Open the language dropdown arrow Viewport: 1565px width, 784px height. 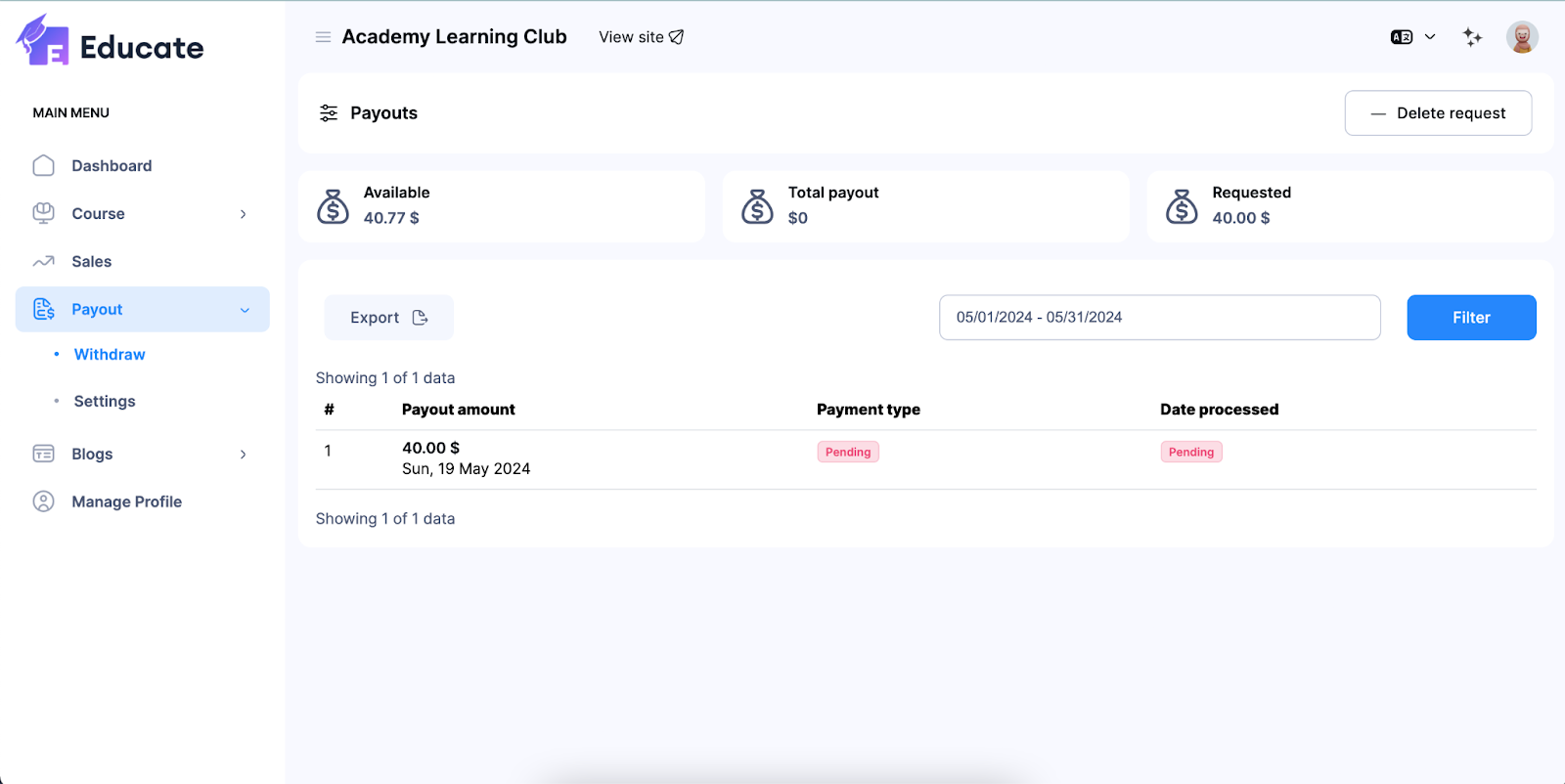pyautogui.click(x=1430, y=37)
